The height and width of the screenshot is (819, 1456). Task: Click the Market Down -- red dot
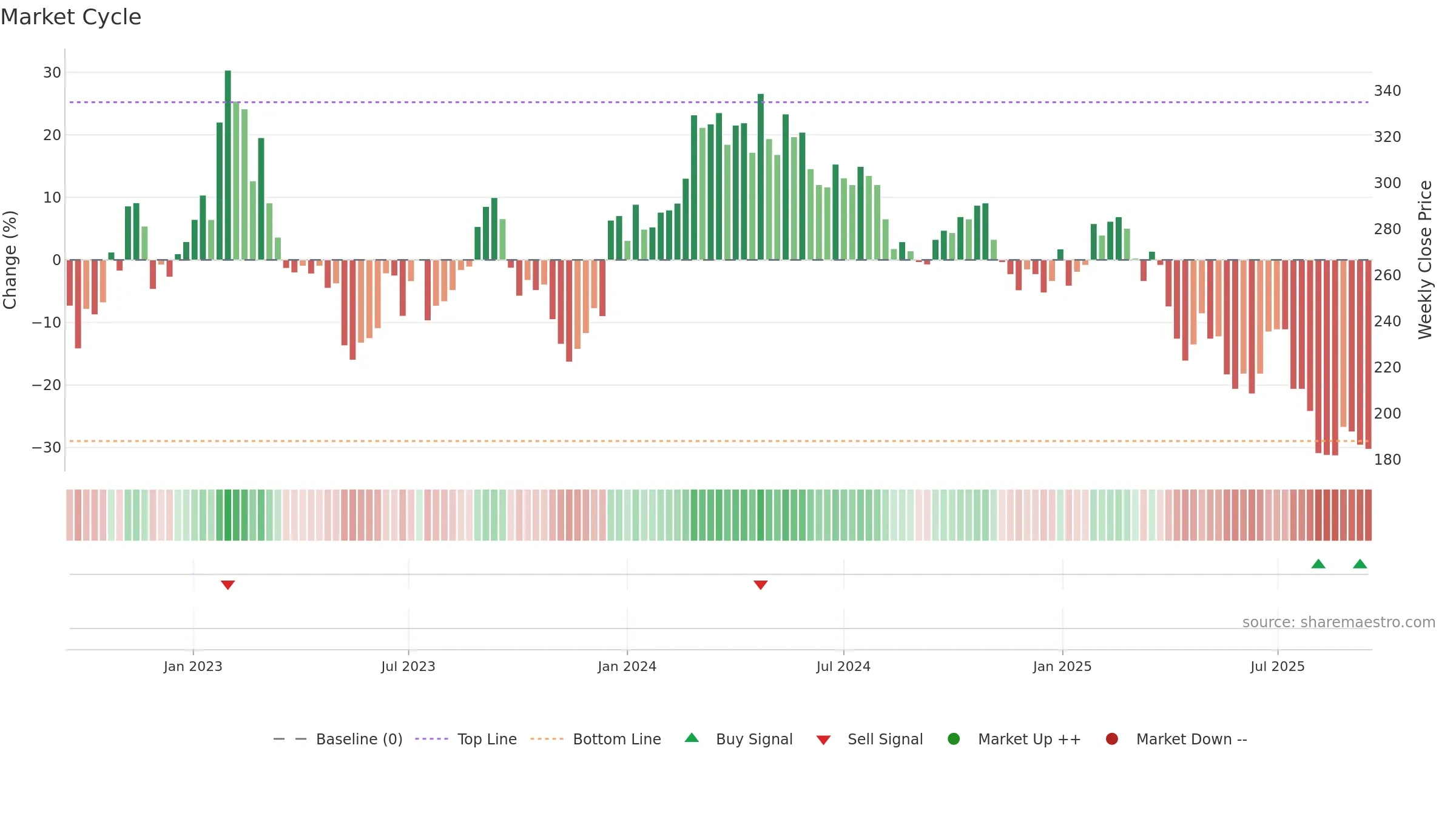(x=1112, y=739)
